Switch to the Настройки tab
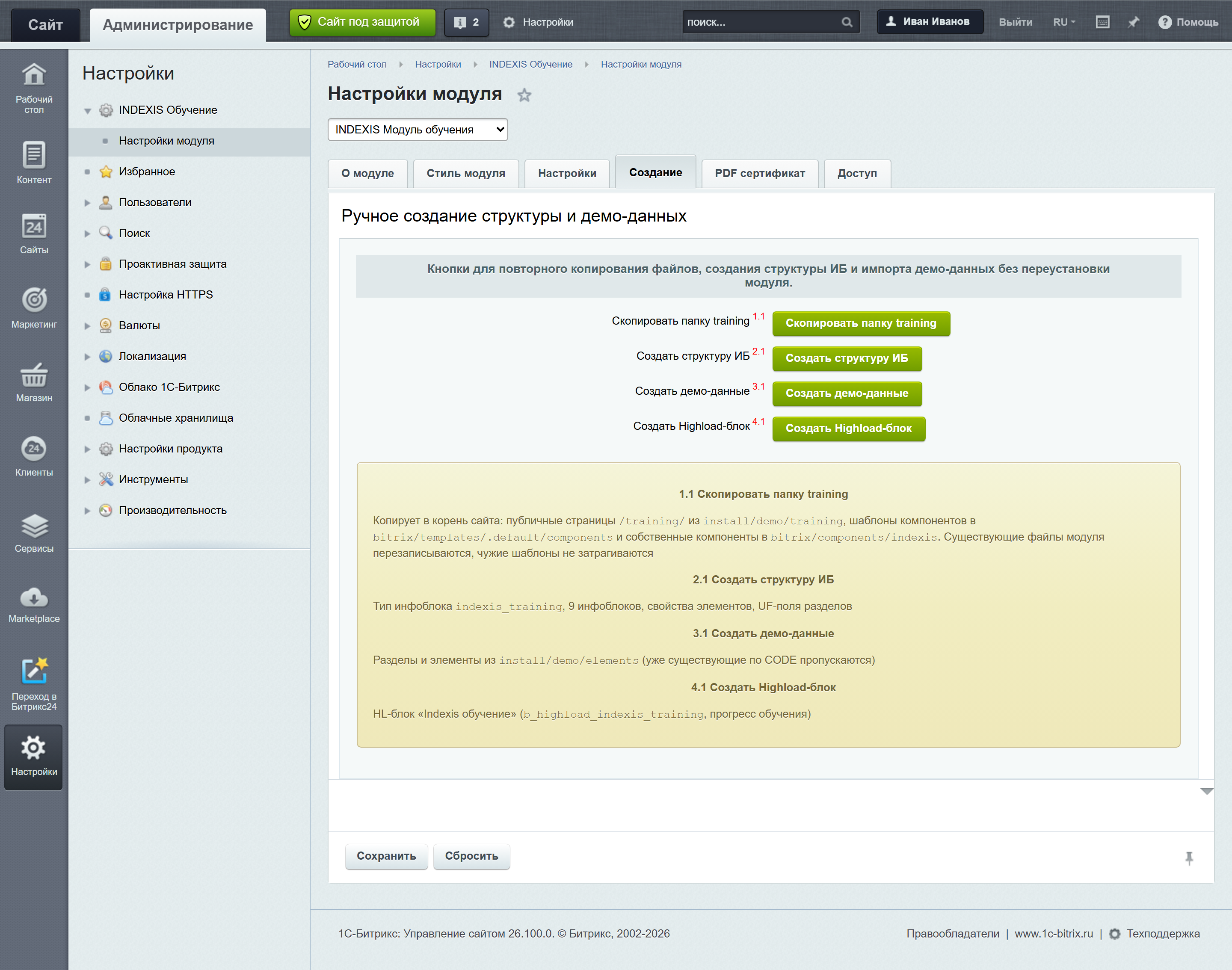Viewport: 1232px width, 970px height. (567, 173)
